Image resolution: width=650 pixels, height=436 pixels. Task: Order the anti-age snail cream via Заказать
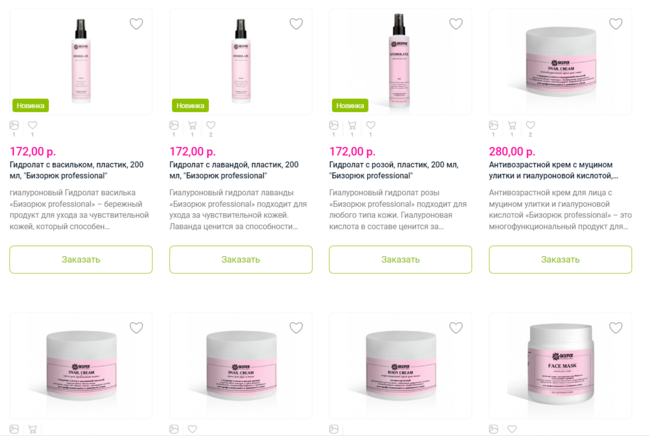pyautogui.click(x=560, y=259)
